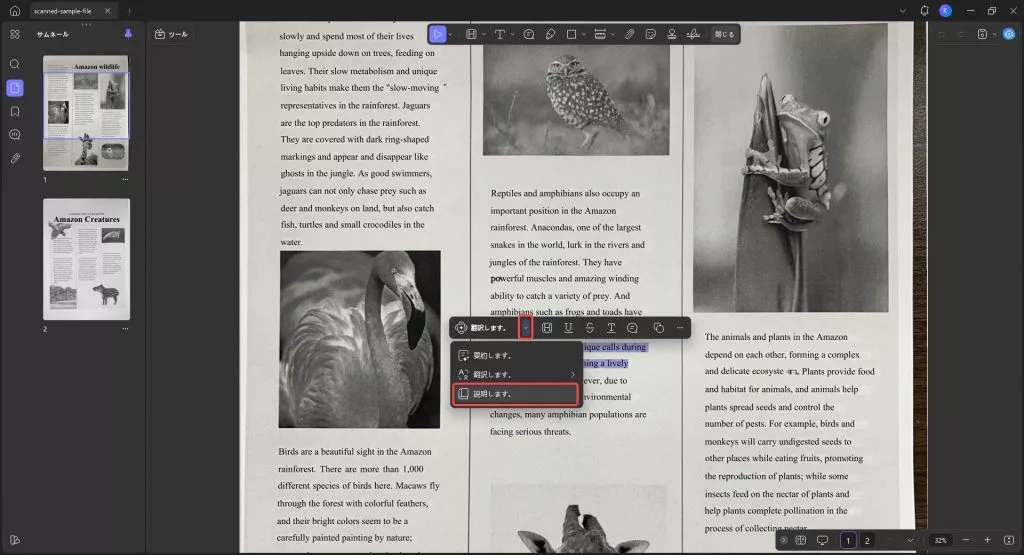Open measurement tool dropdown arrow
The width and height of the screenshot is (1024, 555).
(613, 35)
